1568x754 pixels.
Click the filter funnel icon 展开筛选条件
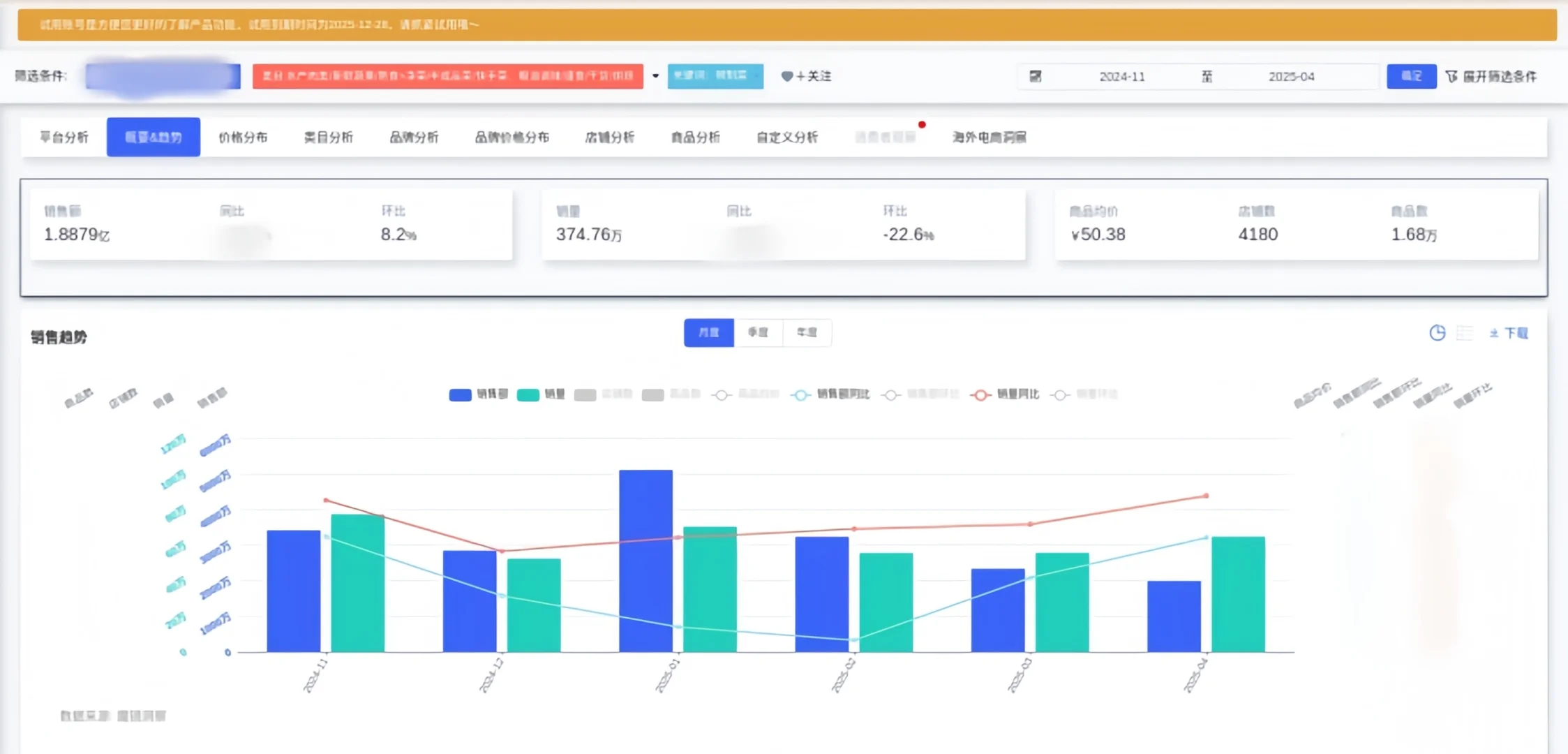[1451, 76]
